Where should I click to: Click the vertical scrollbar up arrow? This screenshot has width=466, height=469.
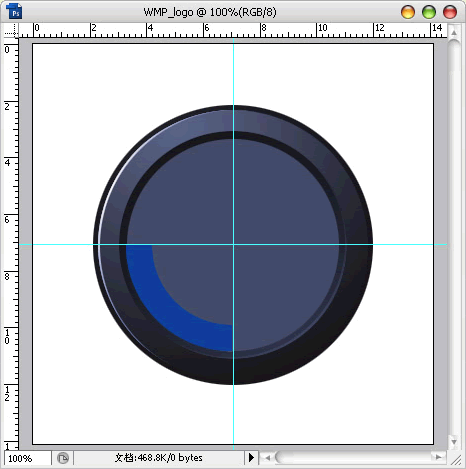pos(454,33)
